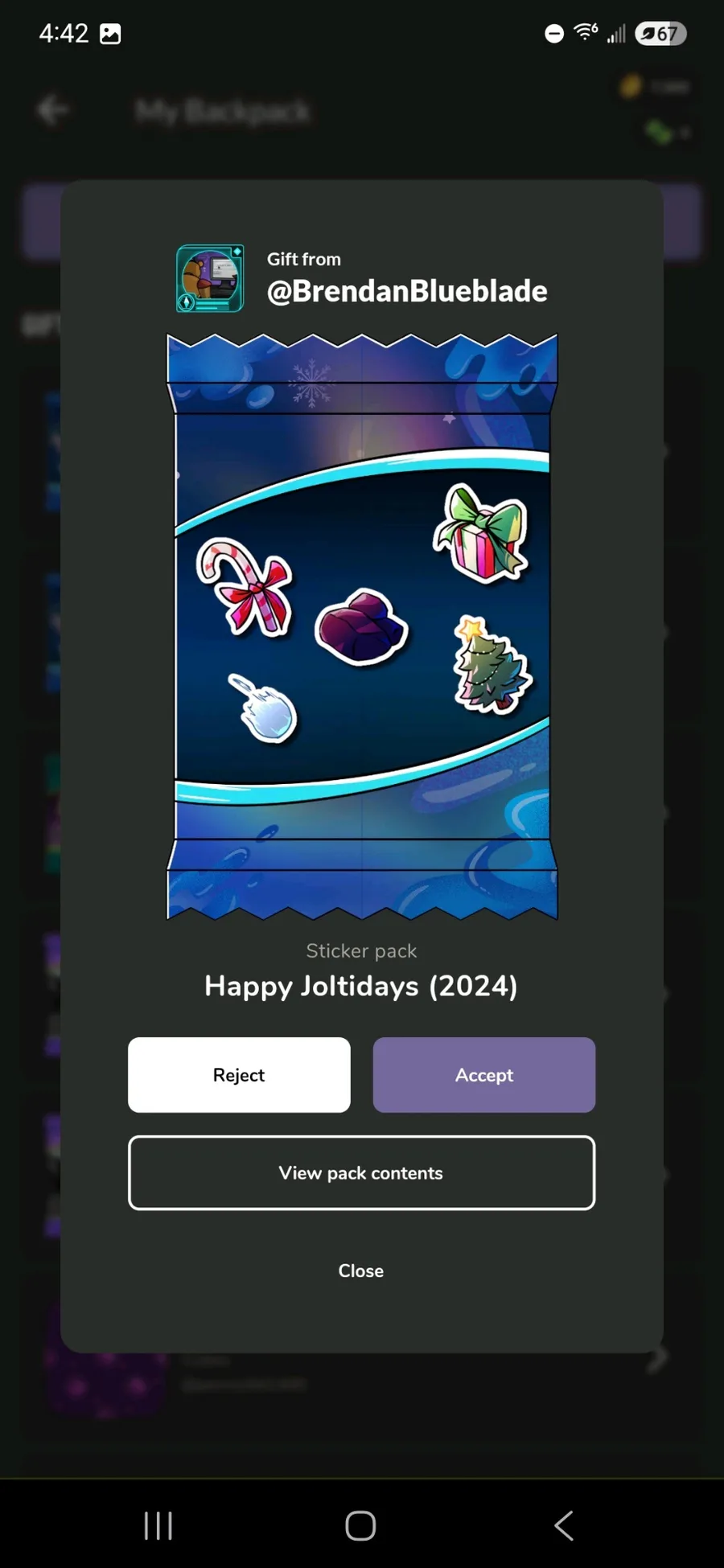Tap the Android recent apps button
Viewport: 724px width, 1568px height.
tap(158, 1525)
